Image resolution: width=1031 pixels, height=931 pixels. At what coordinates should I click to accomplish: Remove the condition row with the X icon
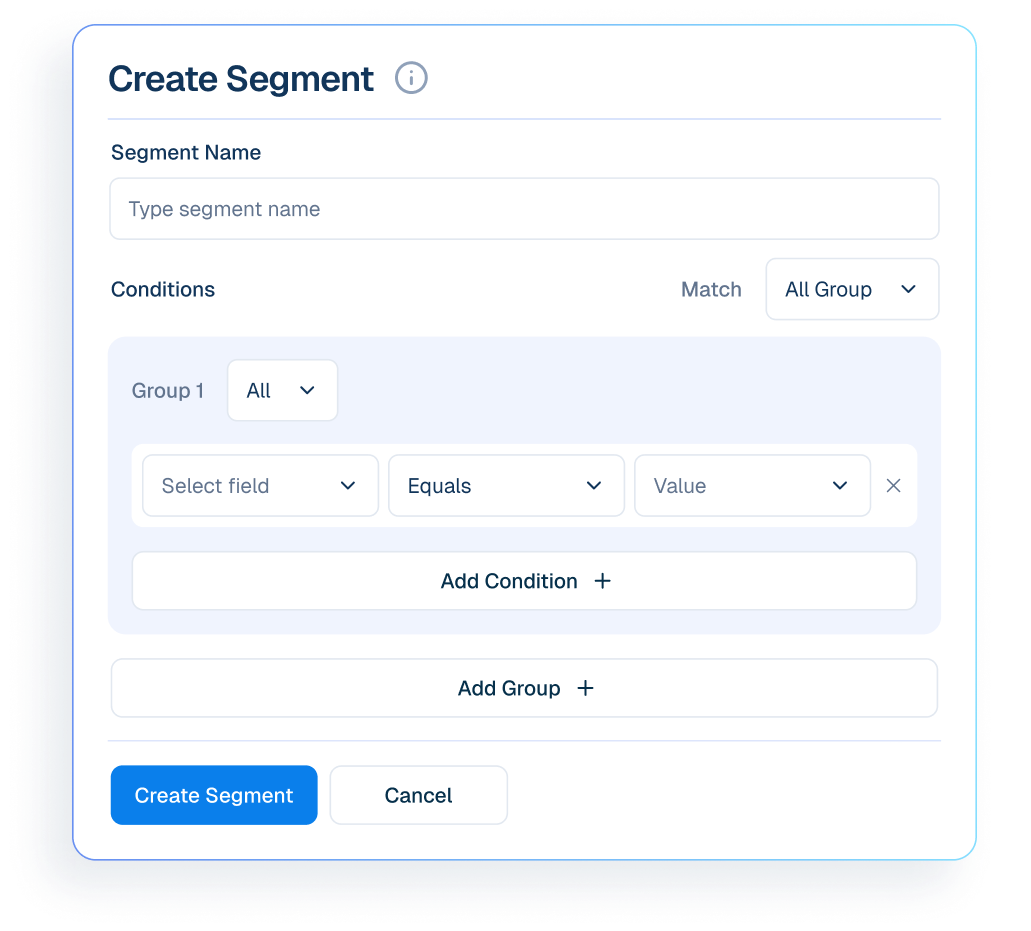click(893, 485)
